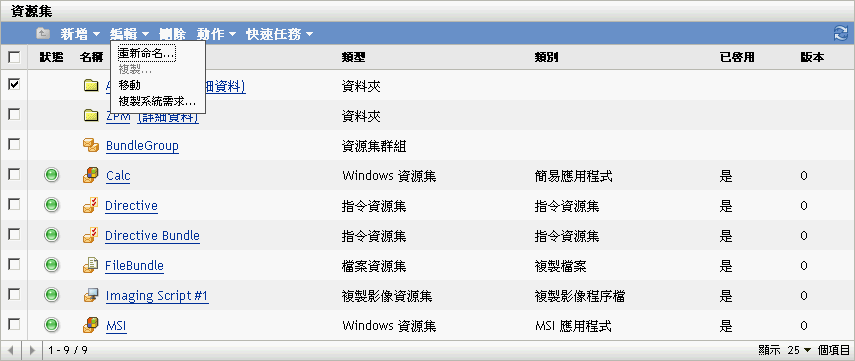Check the box for the BundleGroup row

click(x=14, y=145)
